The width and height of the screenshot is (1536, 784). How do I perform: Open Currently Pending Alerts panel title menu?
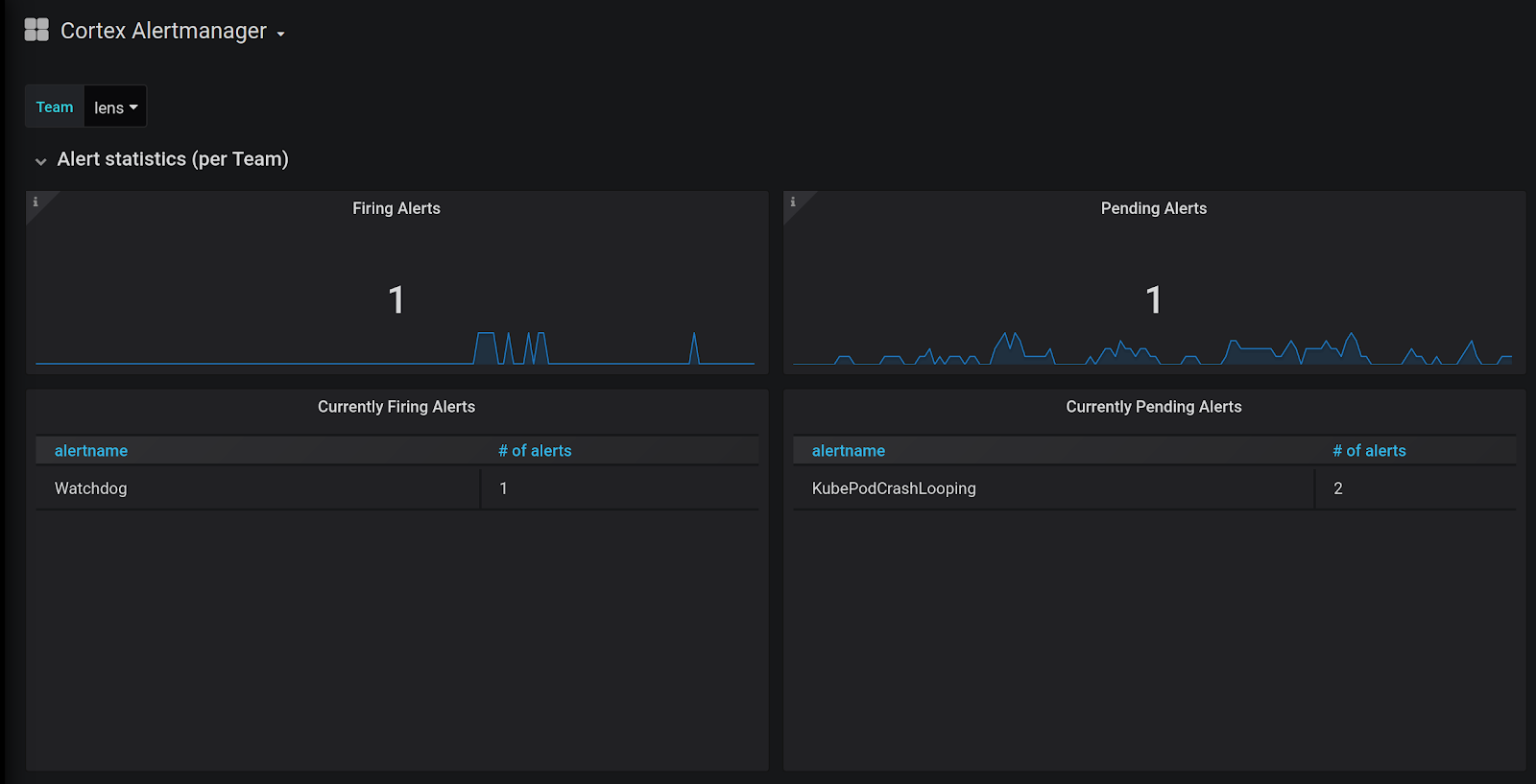(x=1153, y=407)
